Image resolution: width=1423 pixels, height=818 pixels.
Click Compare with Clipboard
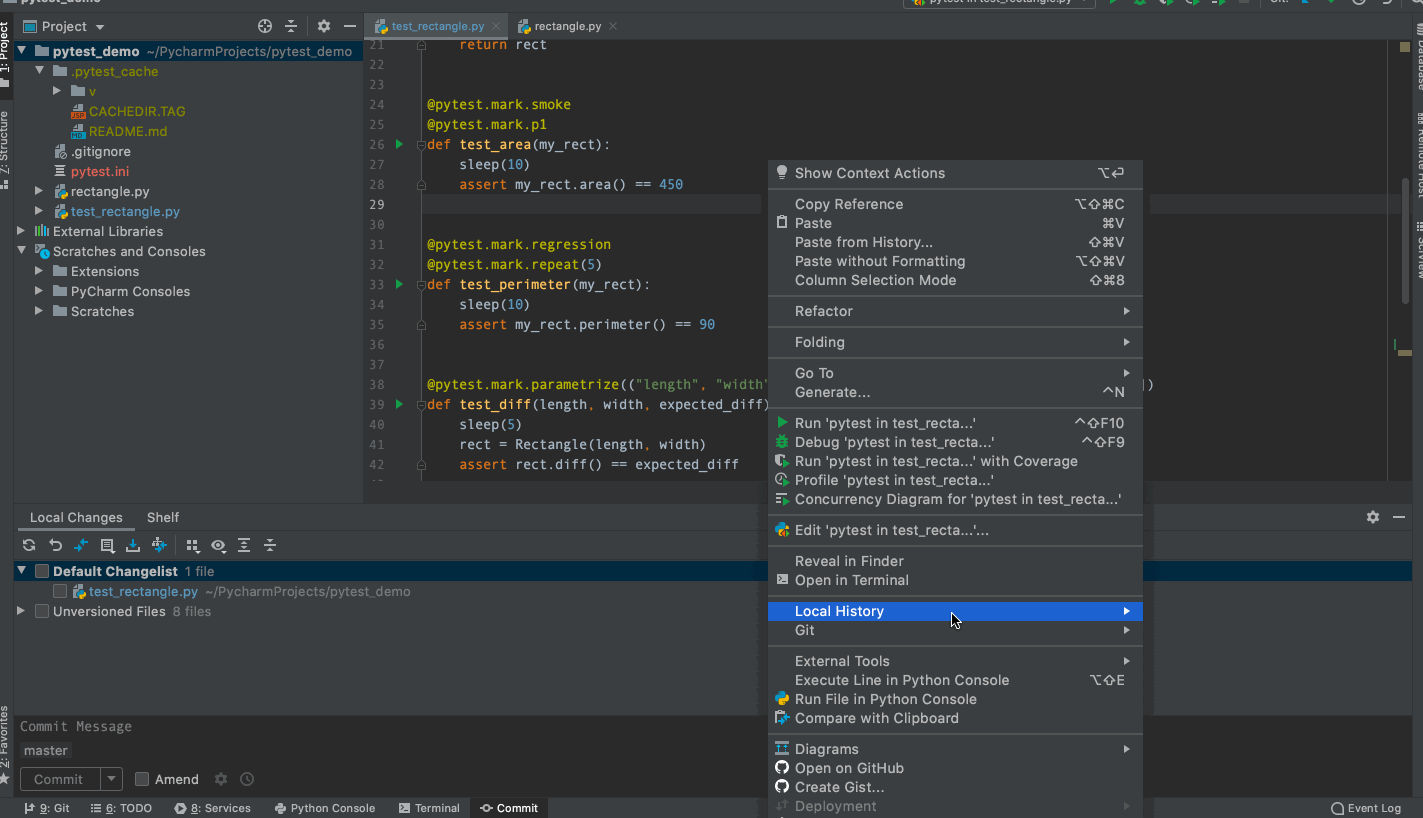click(955, 718)
